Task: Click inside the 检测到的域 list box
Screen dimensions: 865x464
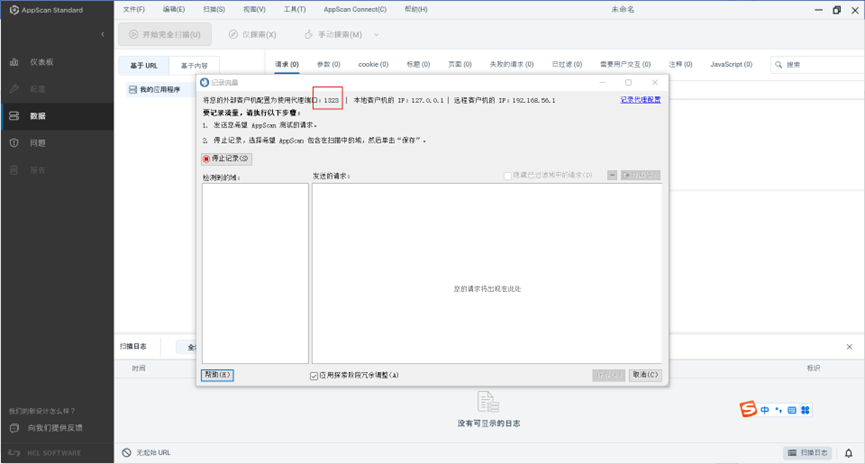Action: (x=255, y=273)
